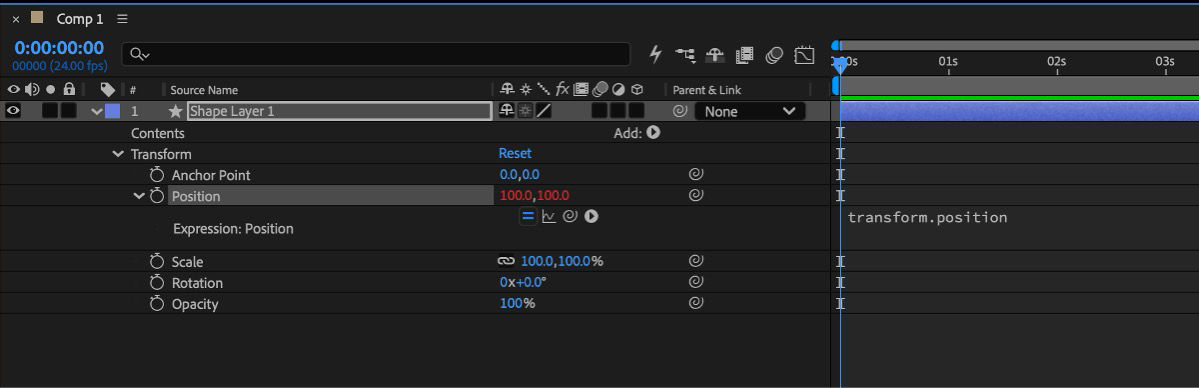The width and height of the screenshot is (1199, 388).
Task: Toggle 3D layer box on Shape Layer 1
Action: [x=636, y=111]
